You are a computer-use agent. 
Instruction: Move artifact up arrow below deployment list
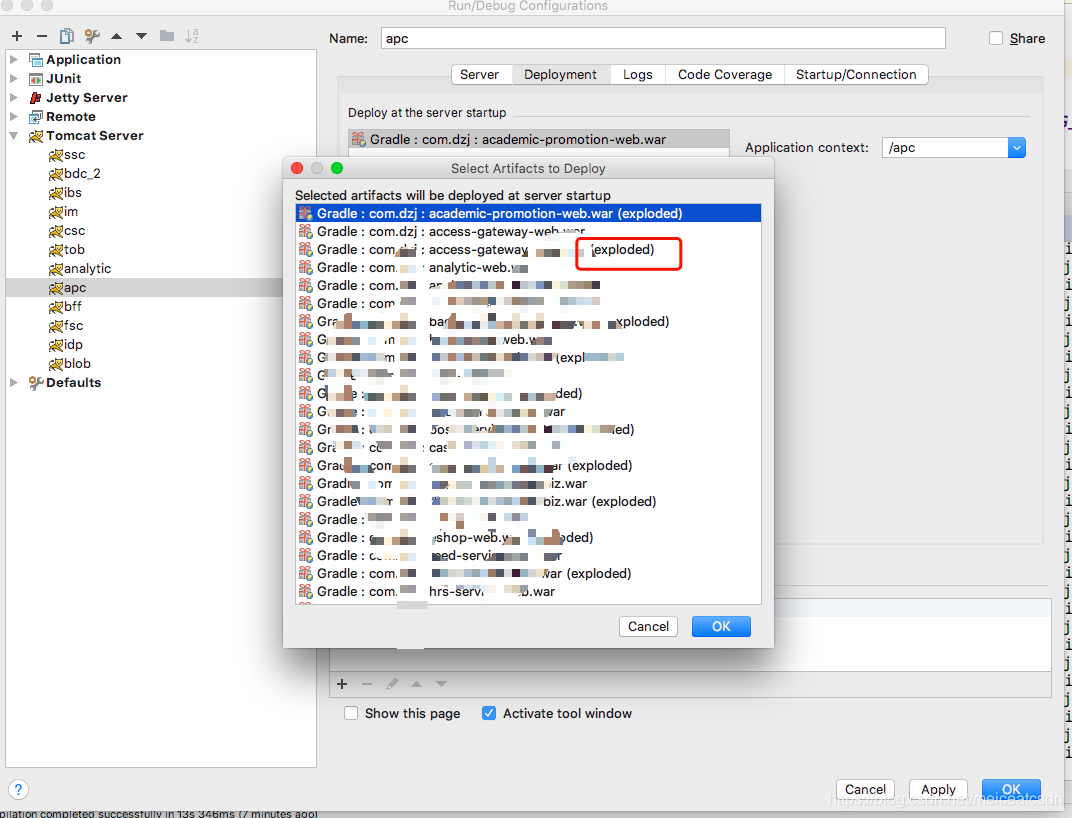point(416,684)
